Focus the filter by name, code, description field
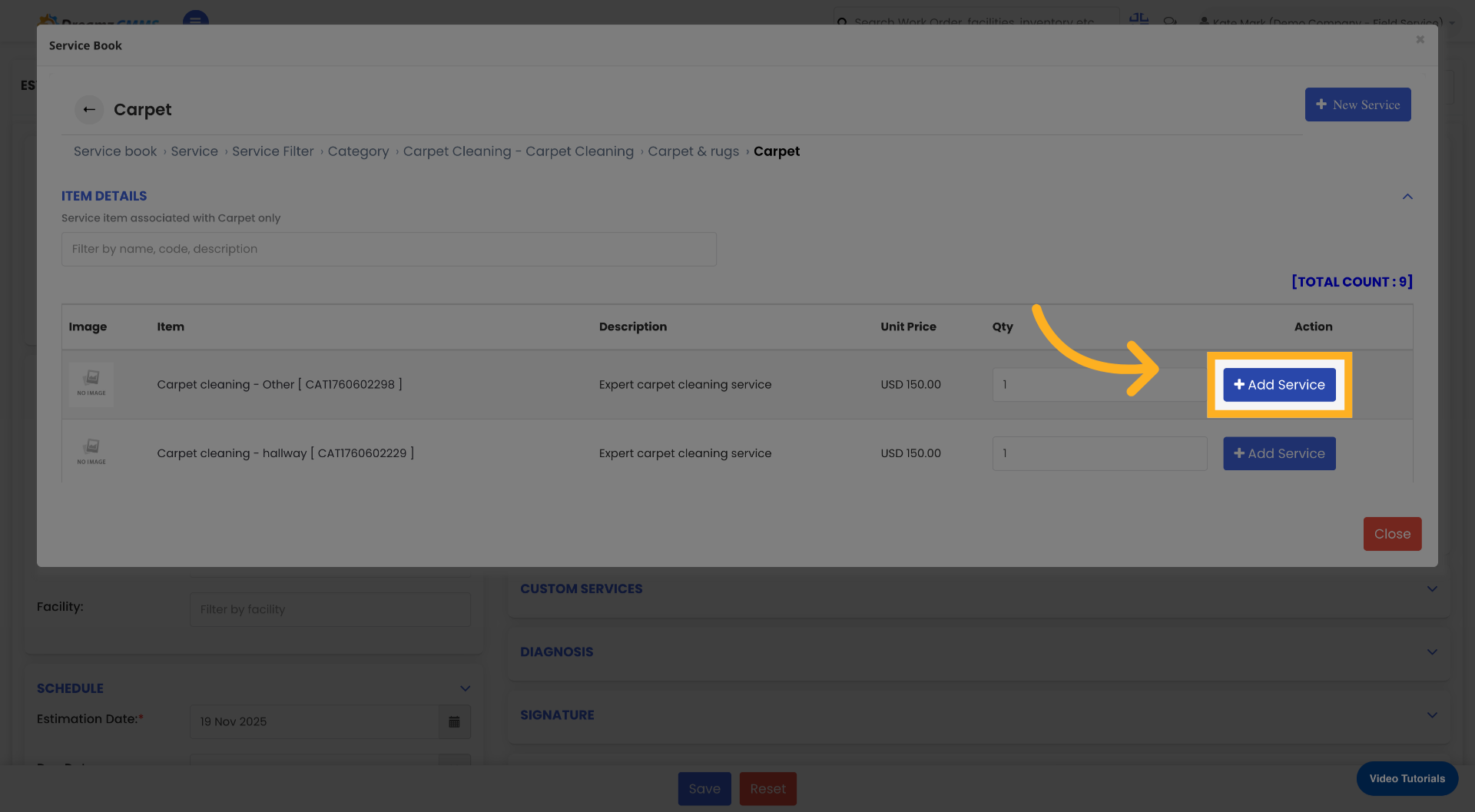Screen dimensions: 1475x812 pos(389,249)
